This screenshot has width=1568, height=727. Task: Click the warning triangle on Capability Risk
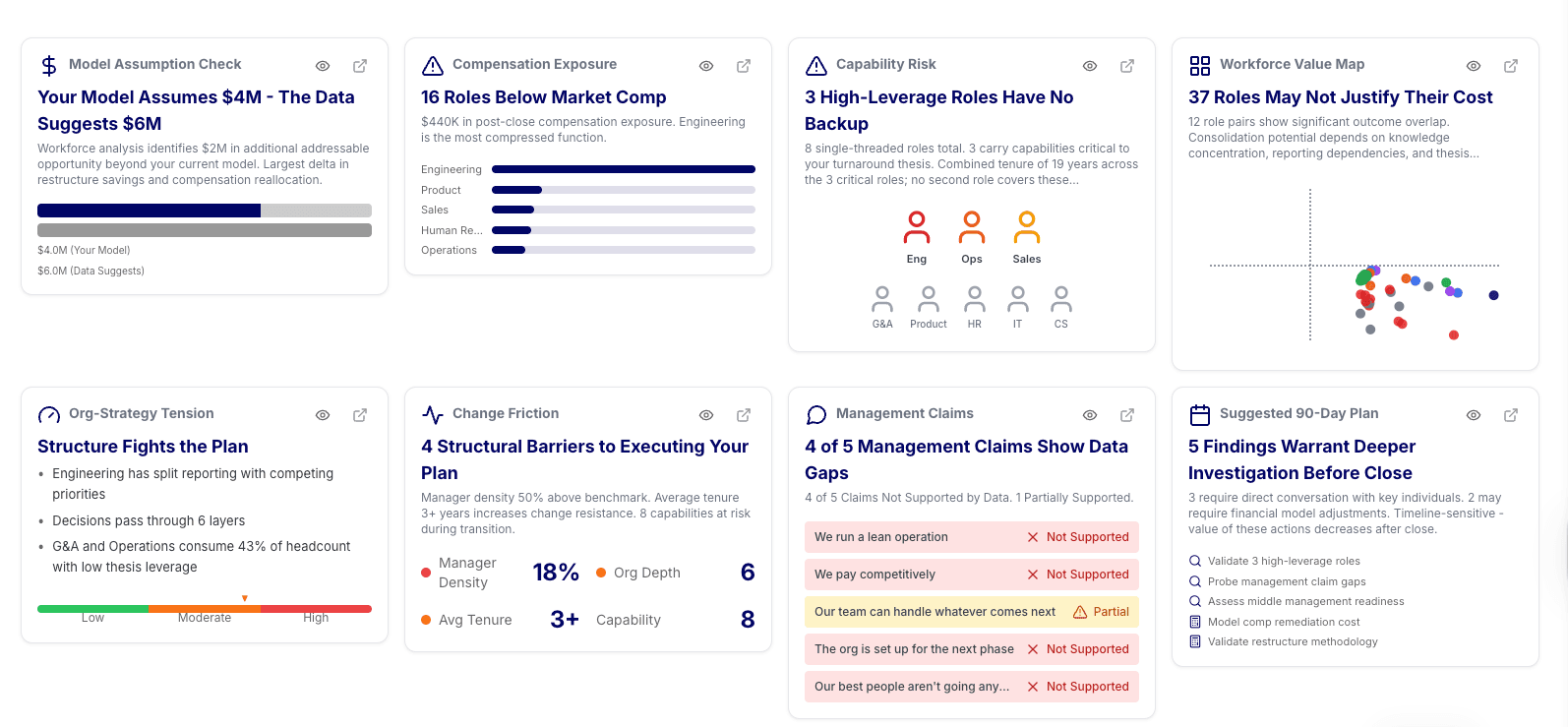tap(814, 64)
